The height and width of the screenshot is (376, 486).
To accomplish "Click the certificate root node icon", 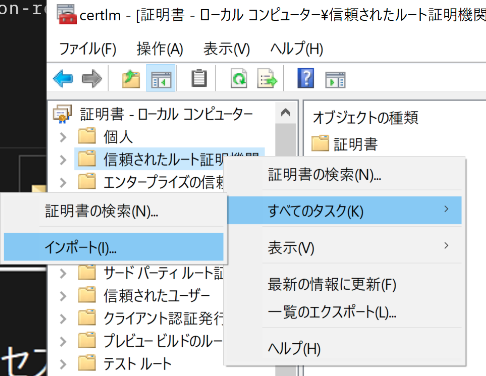I will point(62,114).
